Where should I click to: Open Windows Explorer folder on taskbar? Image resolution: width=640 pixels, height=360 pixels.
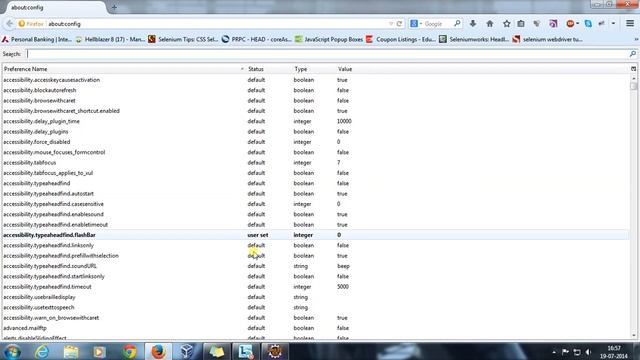pyautogui.click(x=71, y=352)
